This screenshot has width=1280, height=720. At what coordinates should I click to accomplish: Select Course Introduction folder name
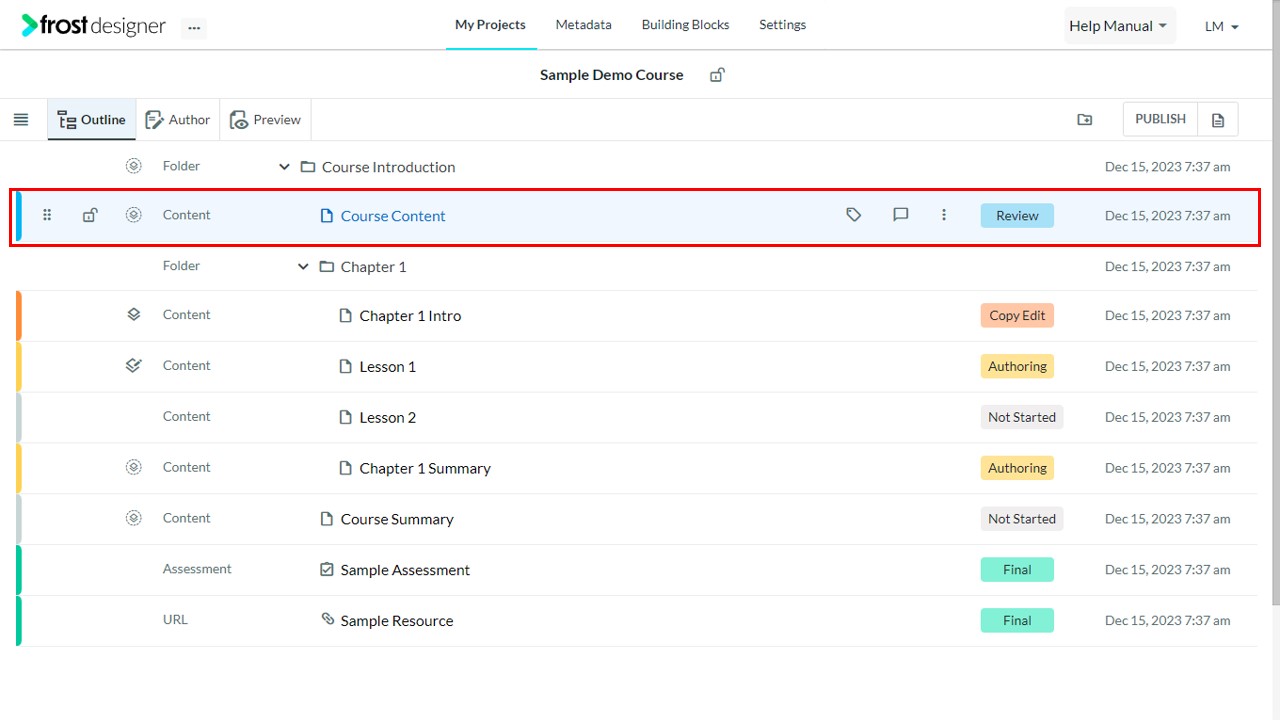(388, 167)
